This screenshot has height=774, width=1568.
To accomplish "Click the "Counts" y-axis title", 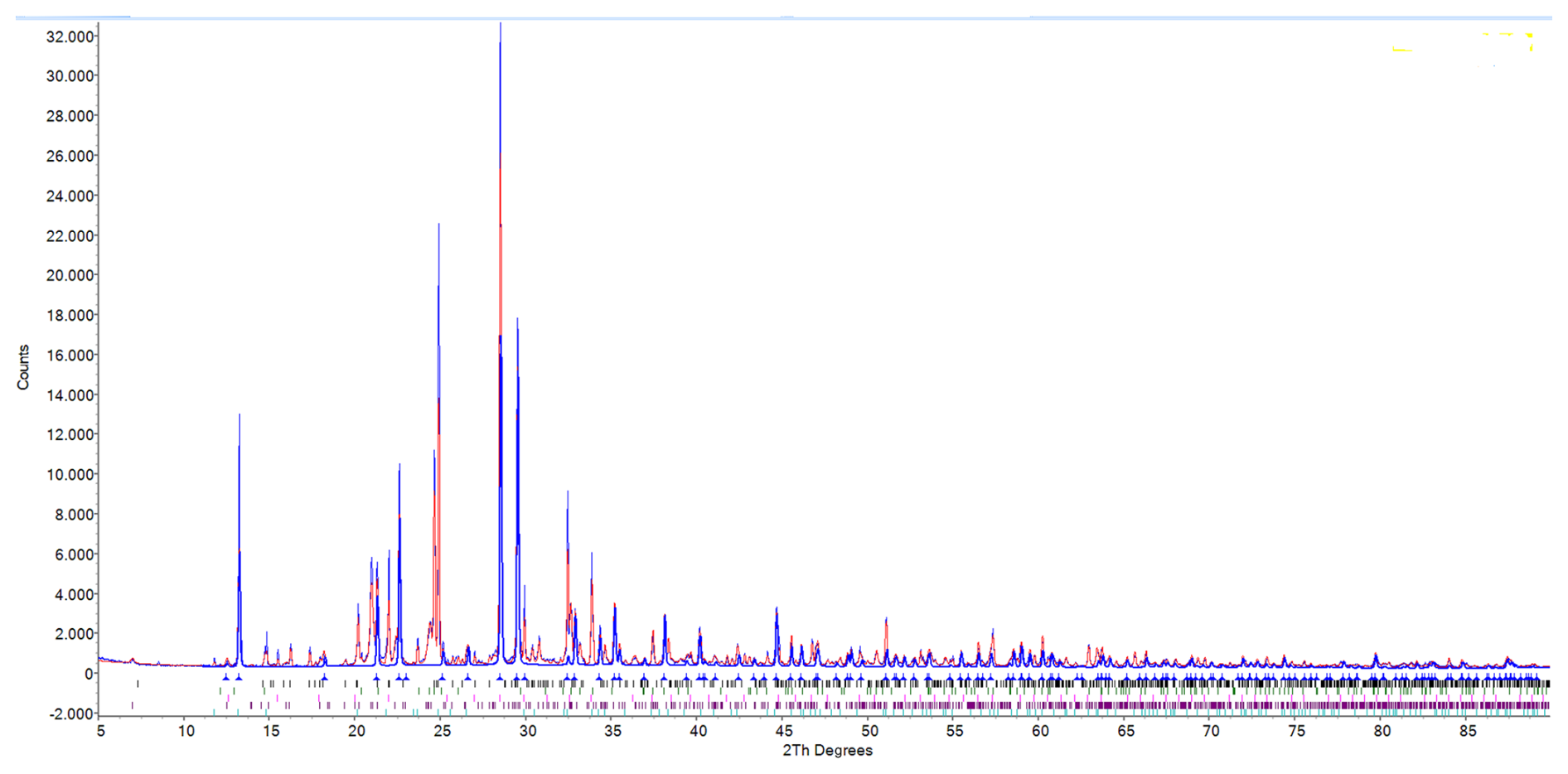I will (x=23, y=367).
